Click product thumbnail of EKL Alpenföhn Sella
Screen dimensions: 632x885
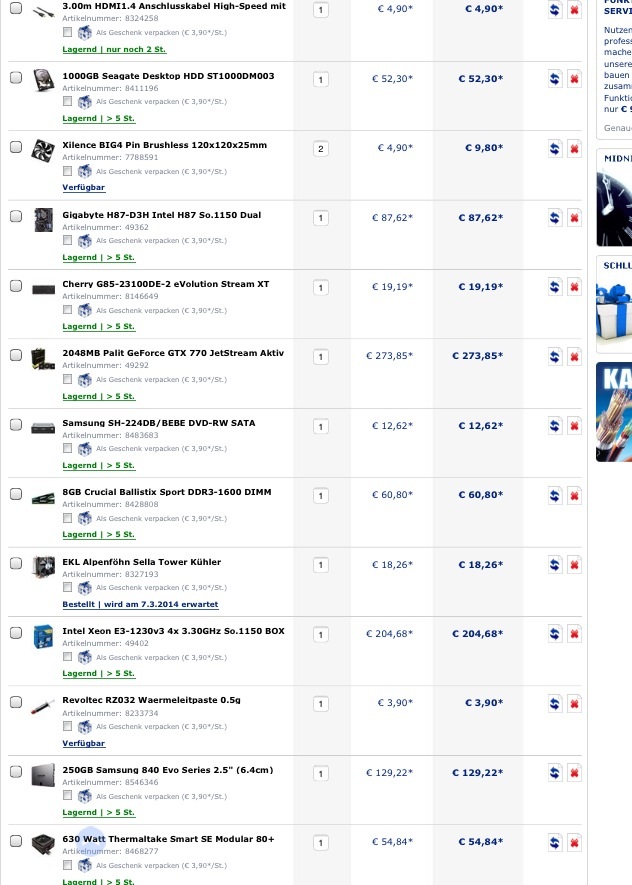click(x=43, y=565)
